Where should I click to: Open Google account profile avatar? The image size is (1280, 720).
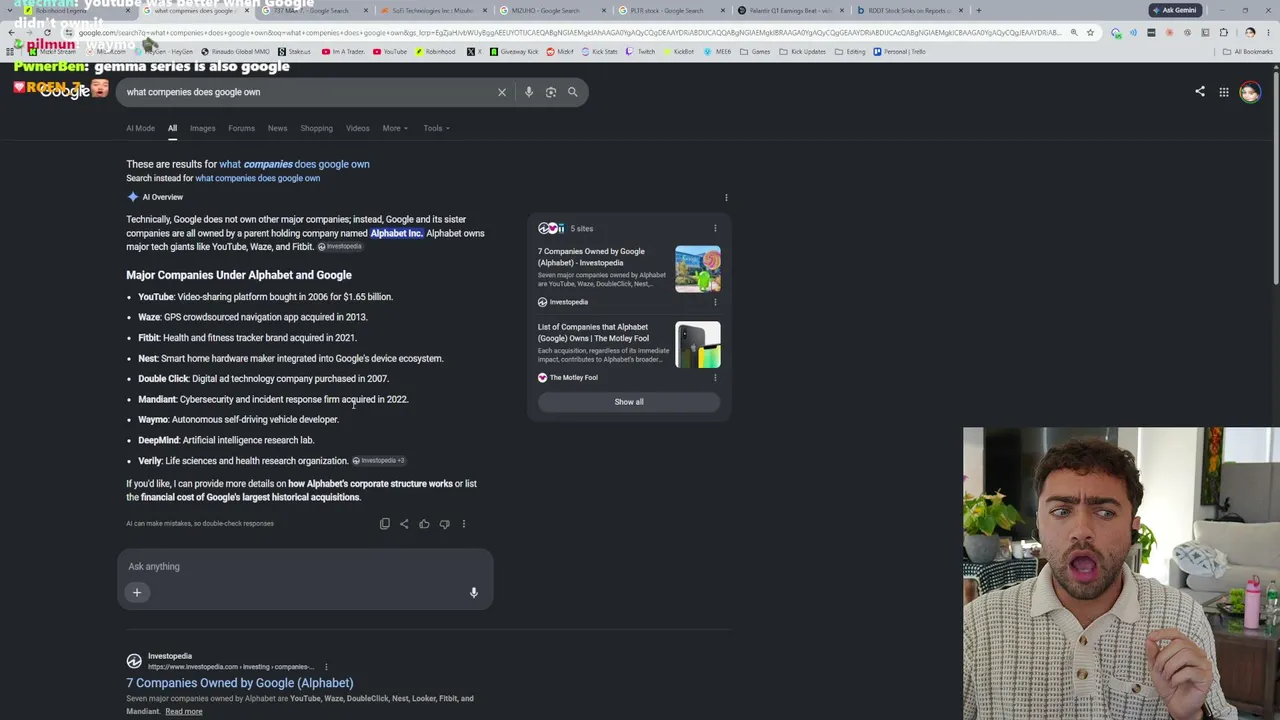[x=1250, y=92]
